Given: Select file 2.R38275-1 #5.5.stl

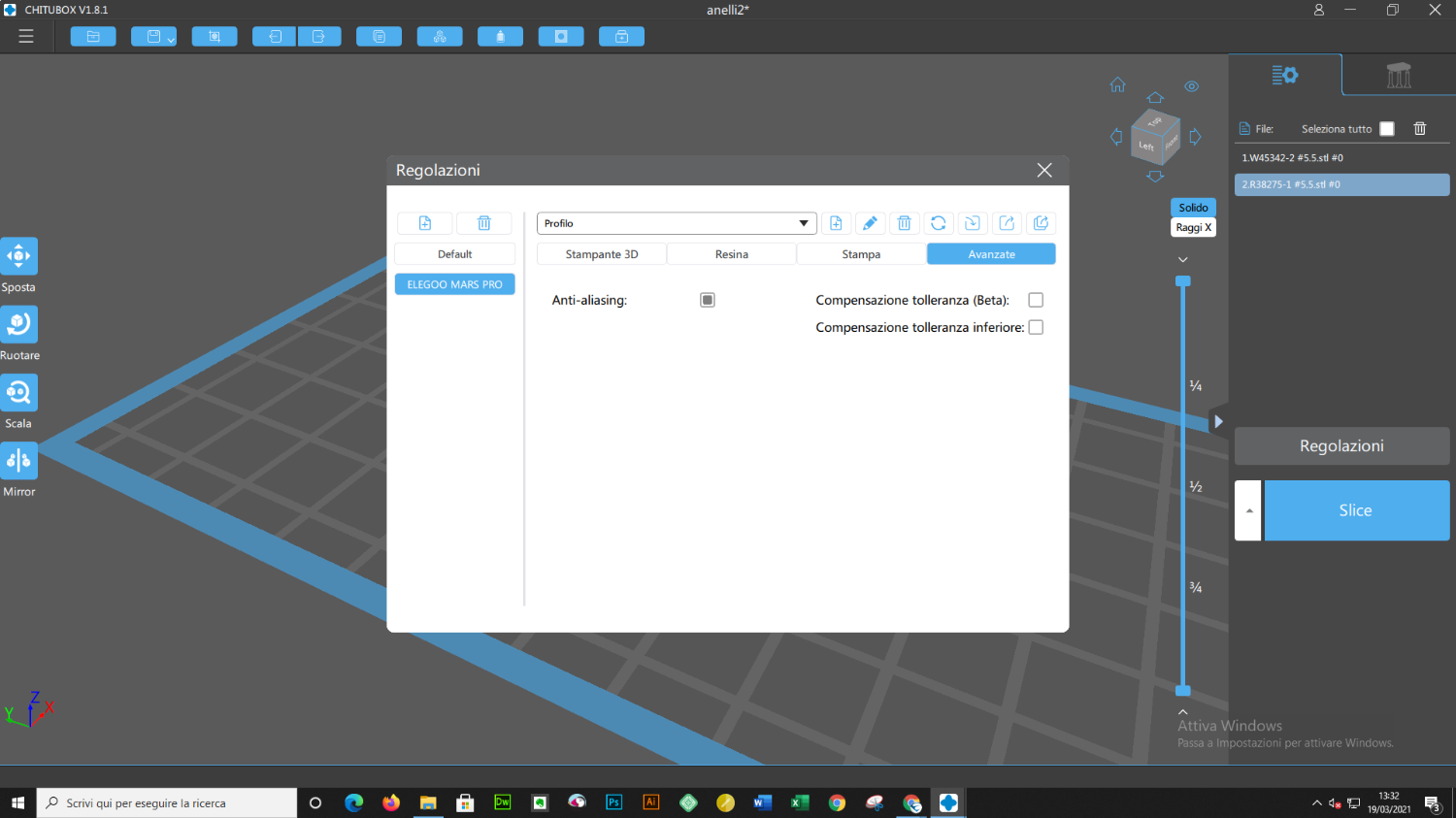Looking at the screenshot, I should pyautogui.click(x=1342, y=184).
